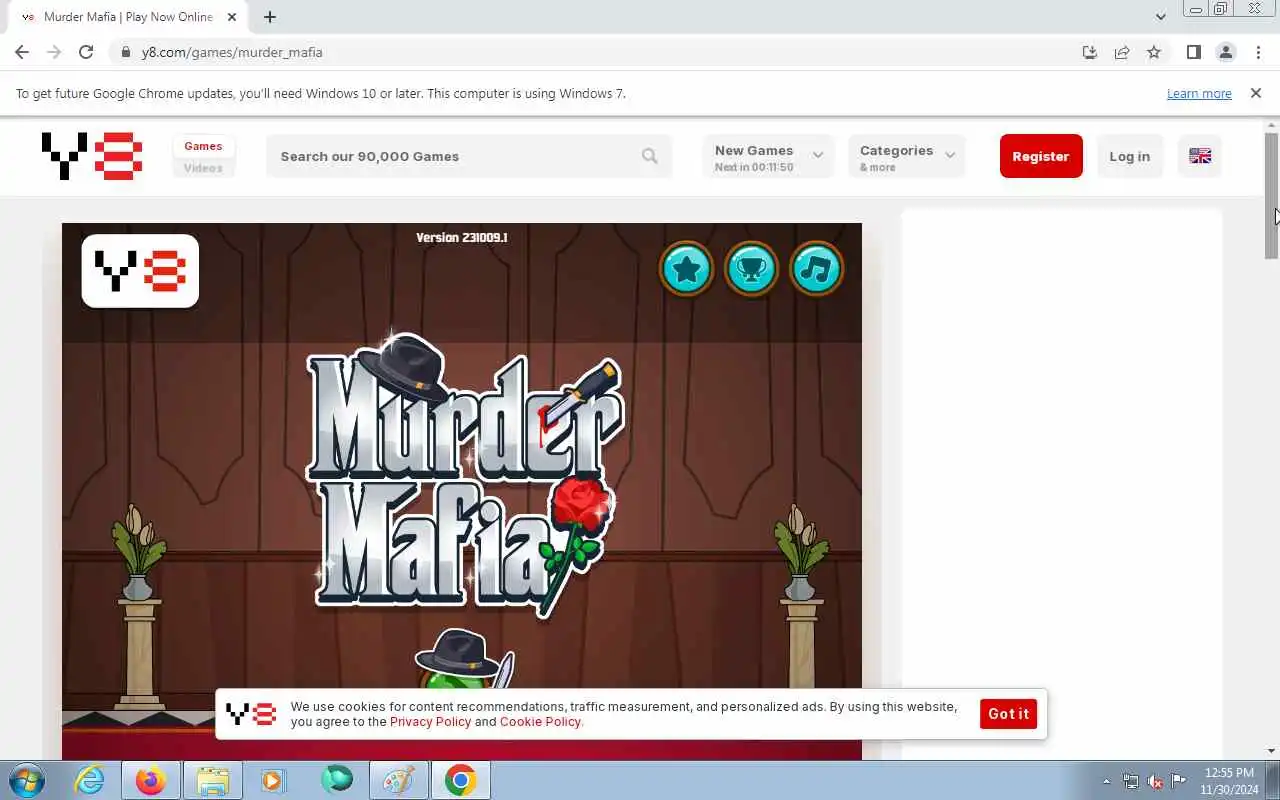Image resolution: width=1280 pixels, height=800 pixels.
Task: Launch Firefox from taskbar
Action: 151,780
